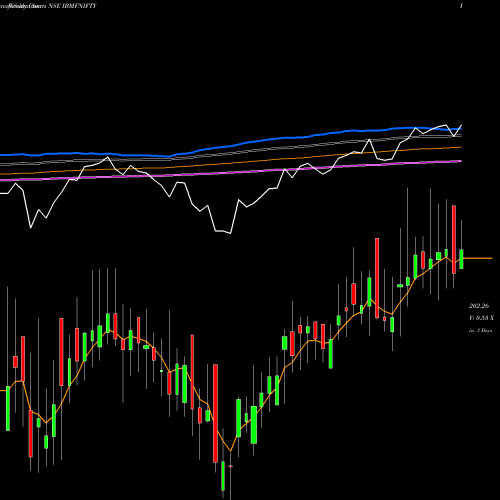This screenshot has width=500, height=500.
Task: Select the tall red candle just before the last candle
Action: 454,239
